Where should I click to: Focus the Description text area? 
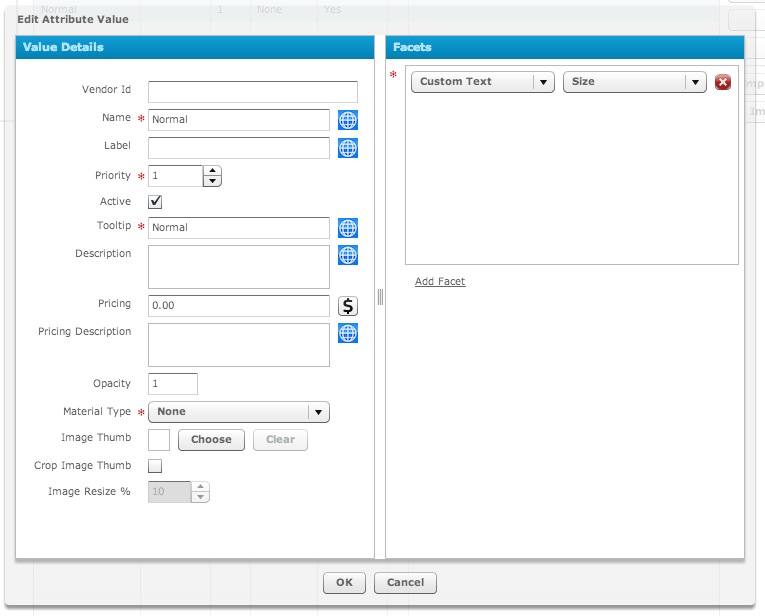tap(239, 267)
